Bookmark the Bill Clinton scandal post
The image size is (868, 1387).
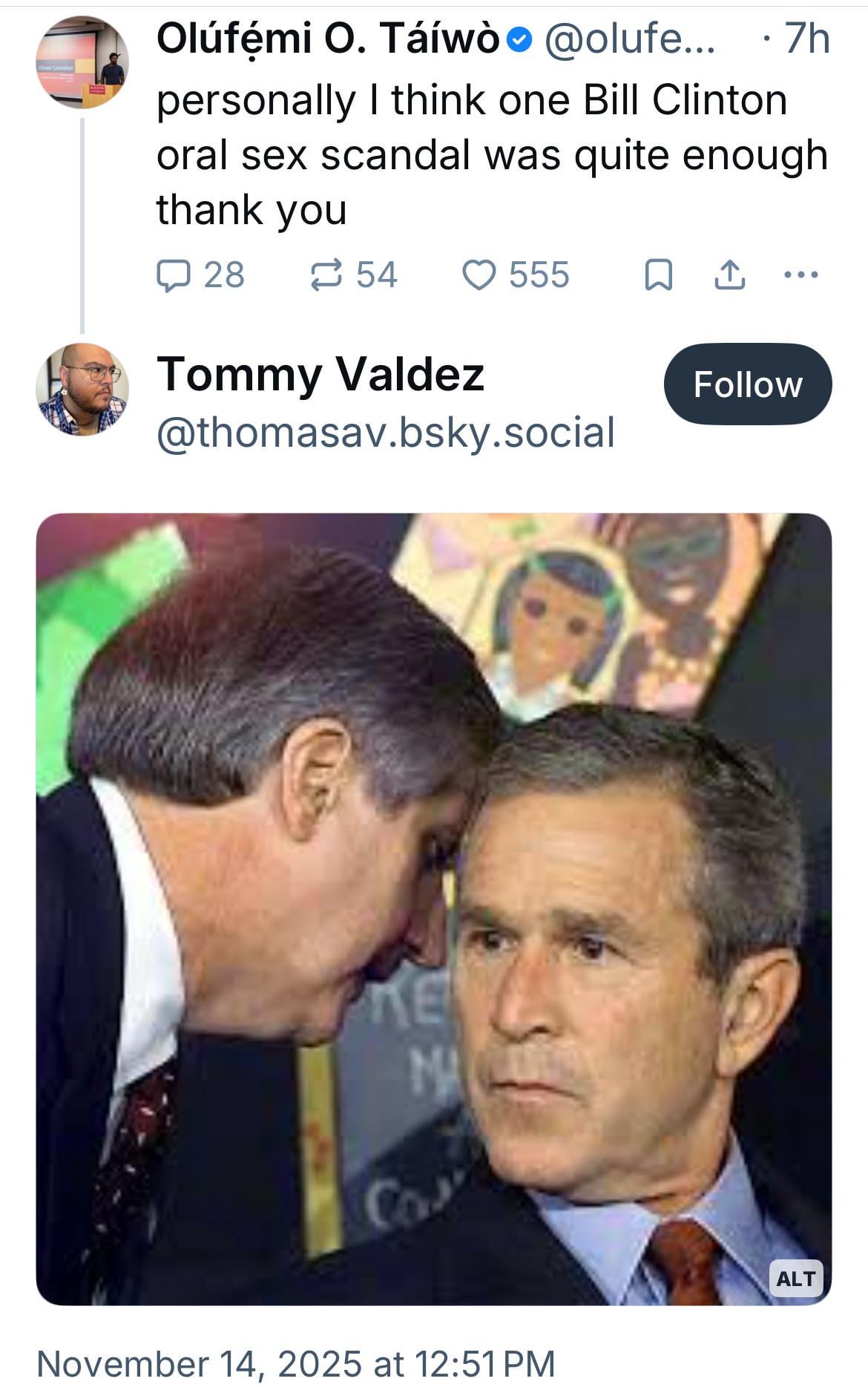pos(658,275)
